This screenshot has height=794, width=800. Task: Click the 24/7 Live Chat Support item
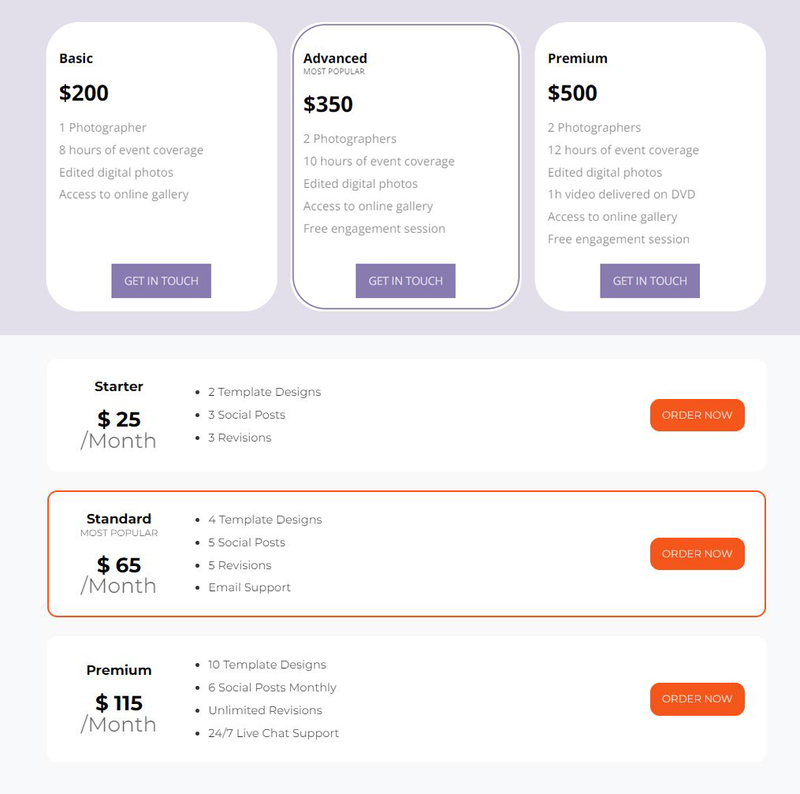273,733
